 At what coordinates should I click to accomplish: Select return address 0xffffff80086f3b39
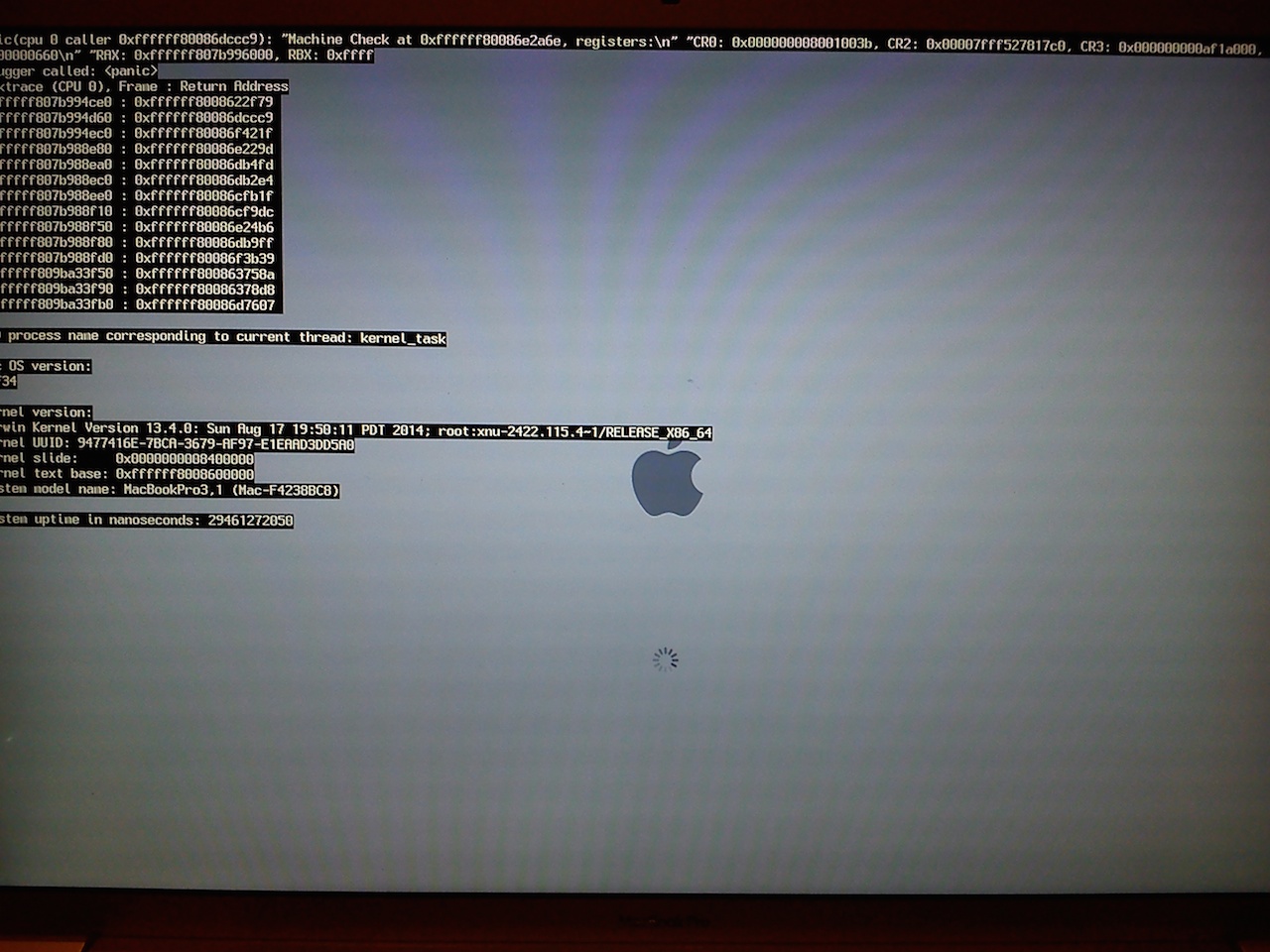click(203, 259)
